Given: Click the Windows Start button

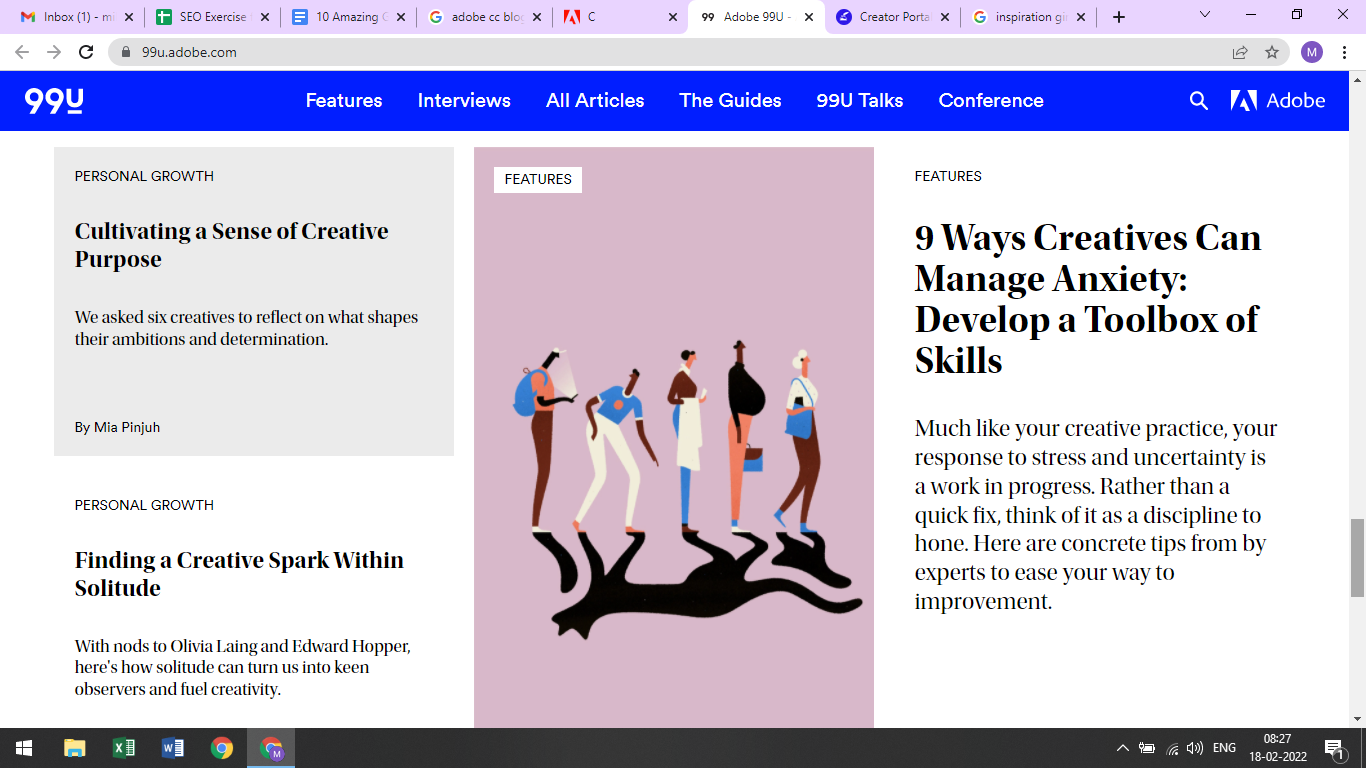Looking at the screenshot, I should [22, 747].
